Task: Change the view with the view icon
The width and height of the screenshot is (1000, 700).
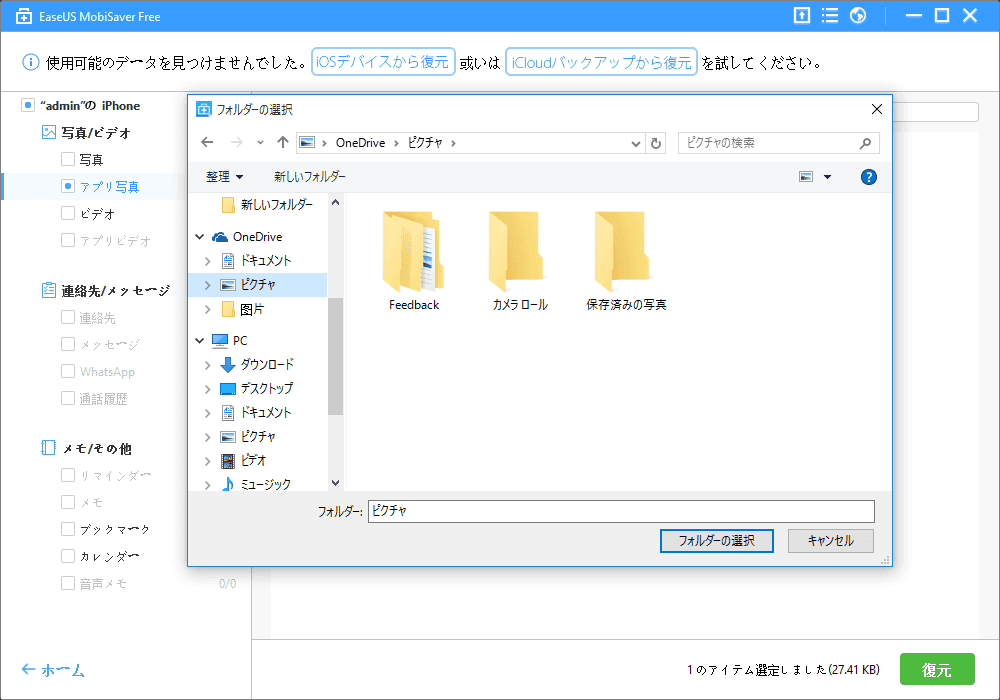Action: 806,177
